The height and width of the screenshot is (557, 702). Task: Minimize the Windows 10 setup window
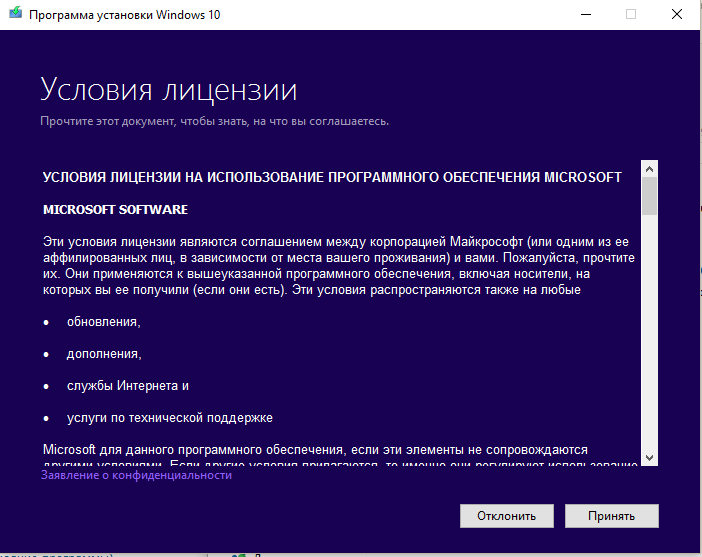click(586, 14)
